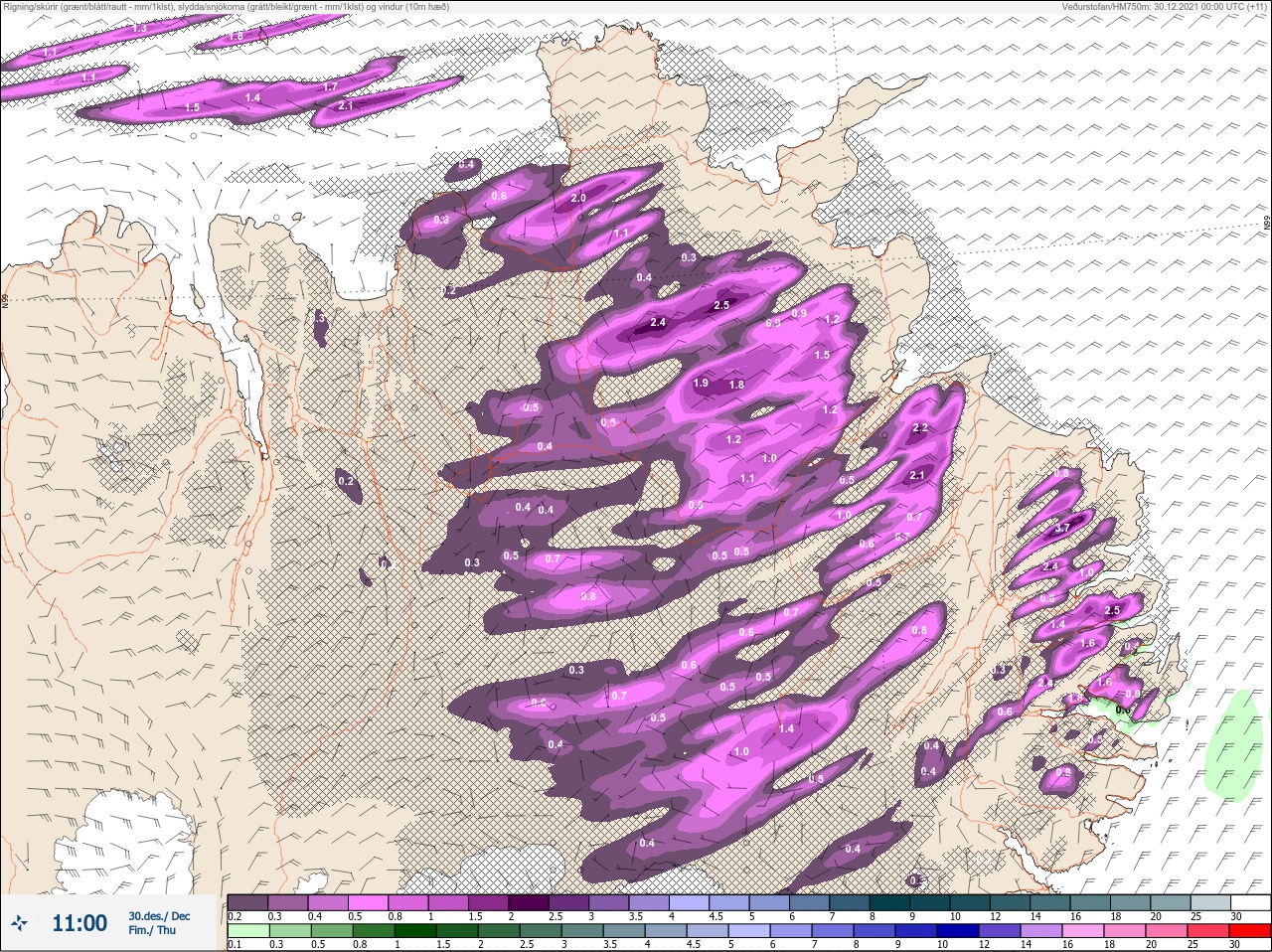Pick lower legend red swatch at 30

1250,931
